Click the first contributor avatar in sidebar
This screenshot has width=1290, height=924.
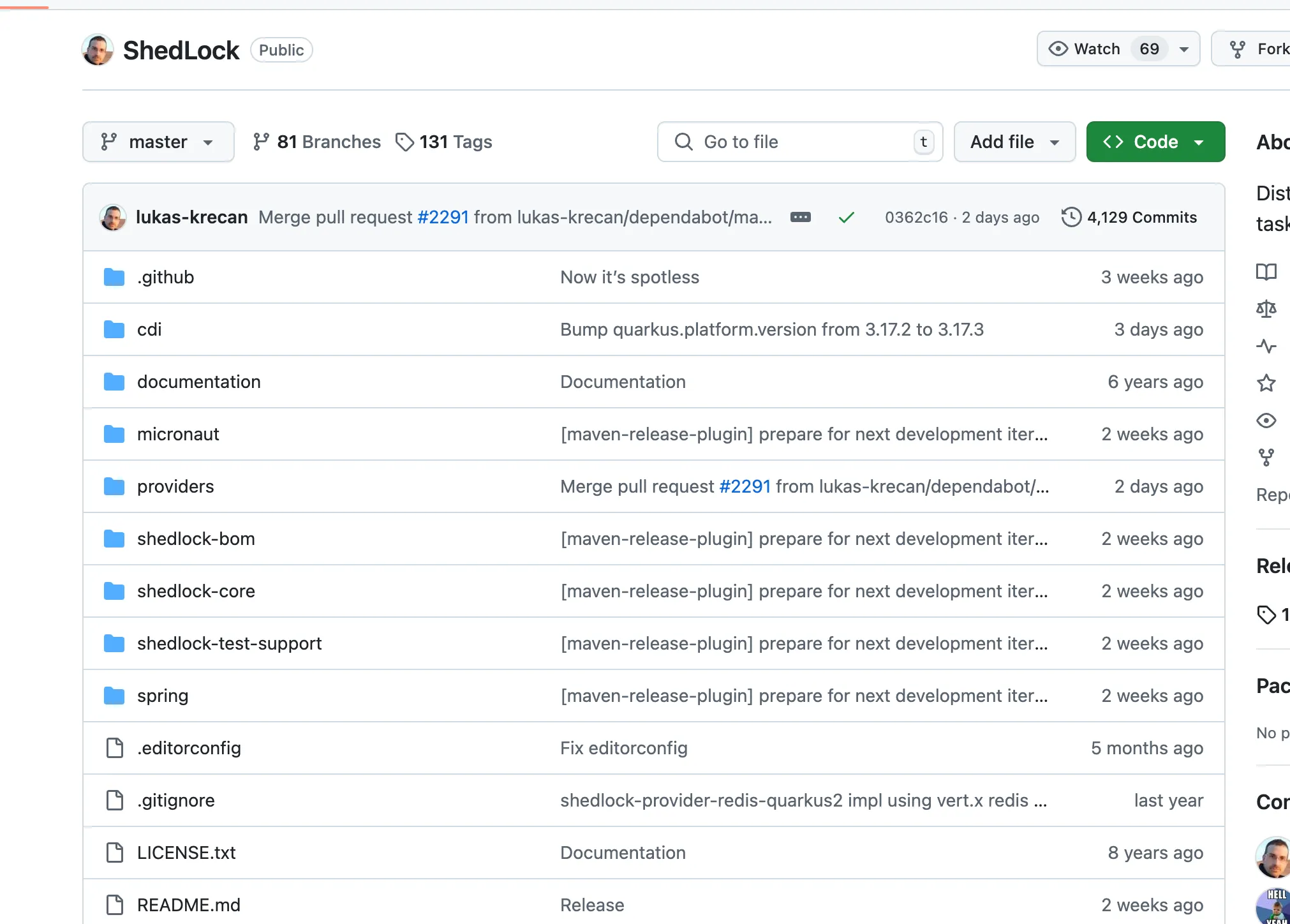[1273, 857]
